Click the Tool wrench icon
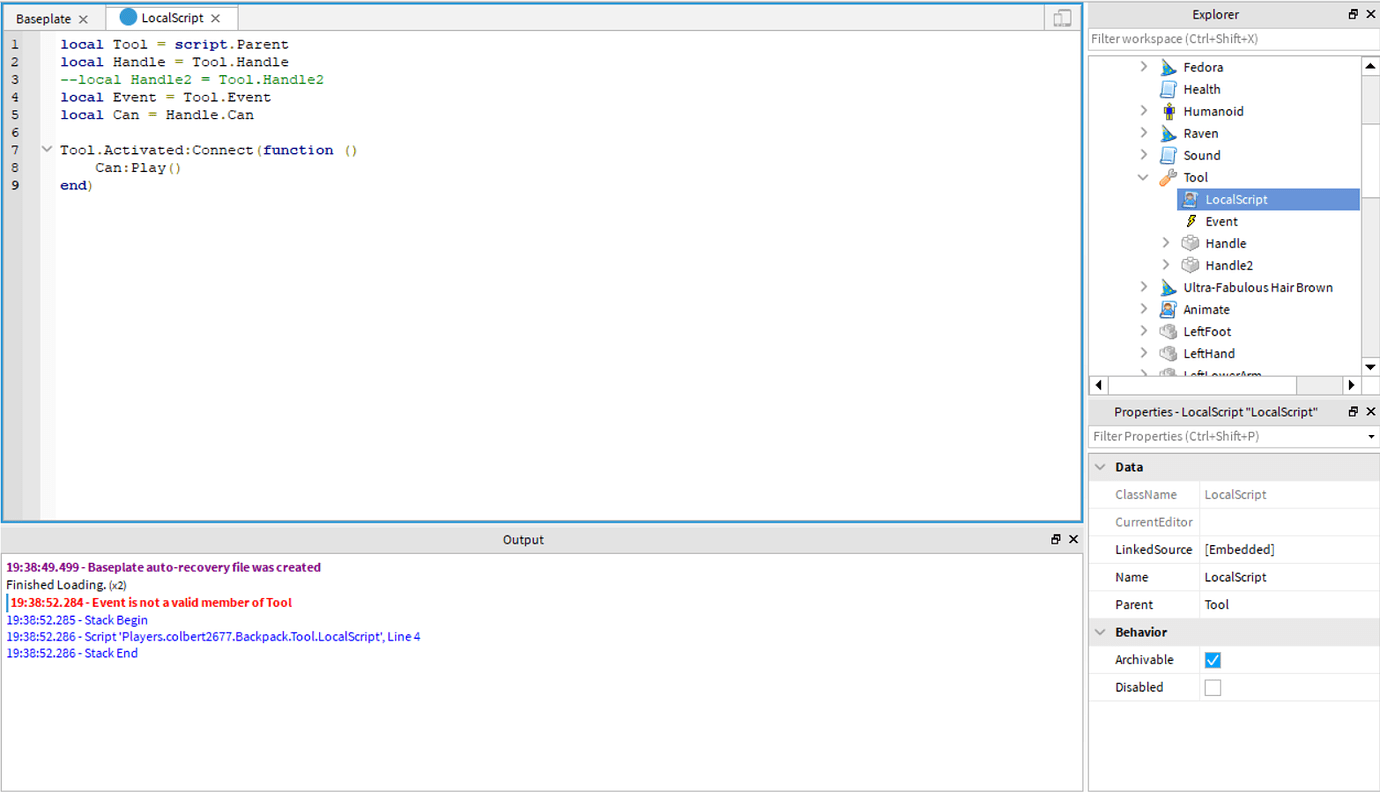 pos(1168,177)
